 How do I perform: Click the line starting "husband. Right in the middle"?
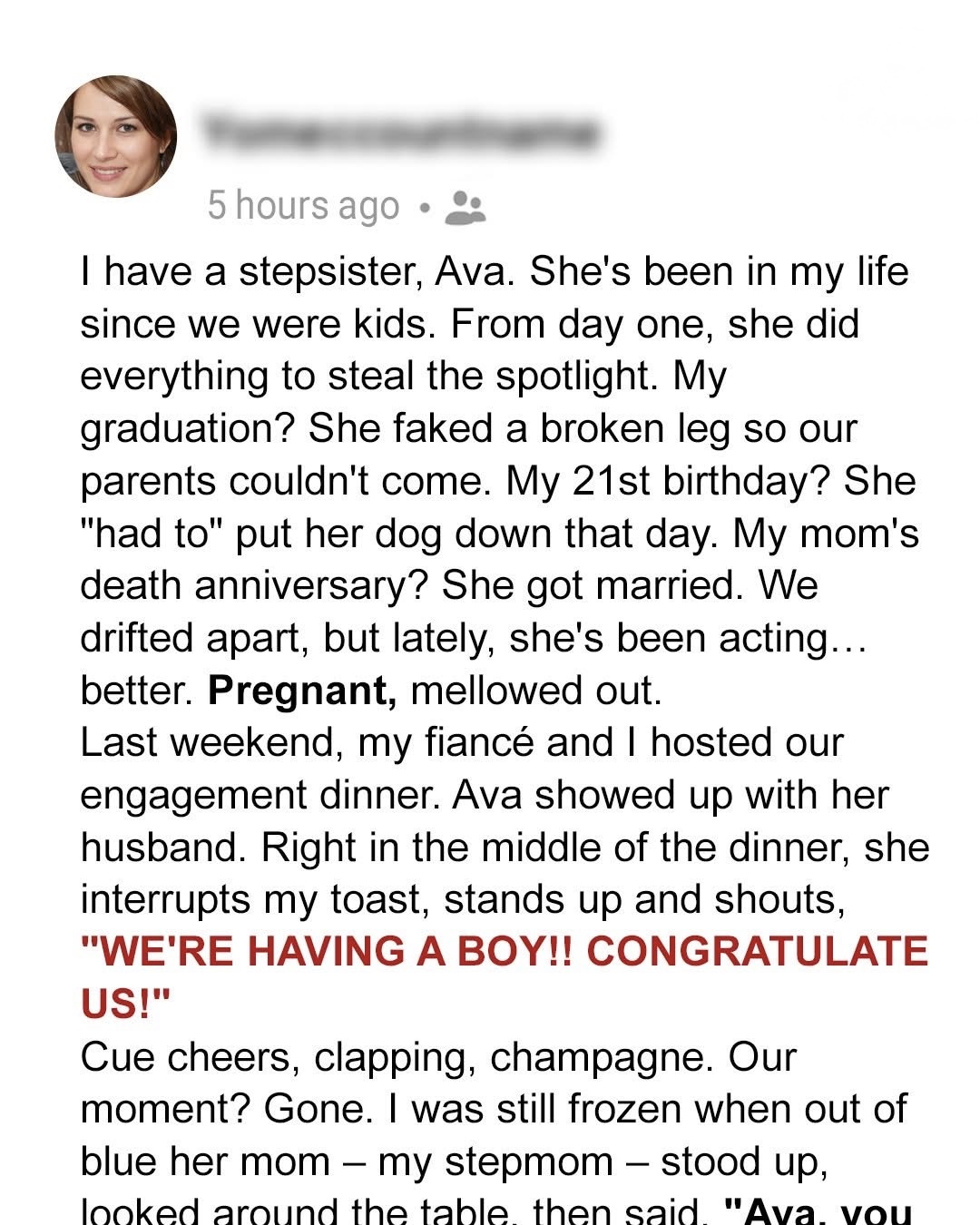(x=505, y=848)
